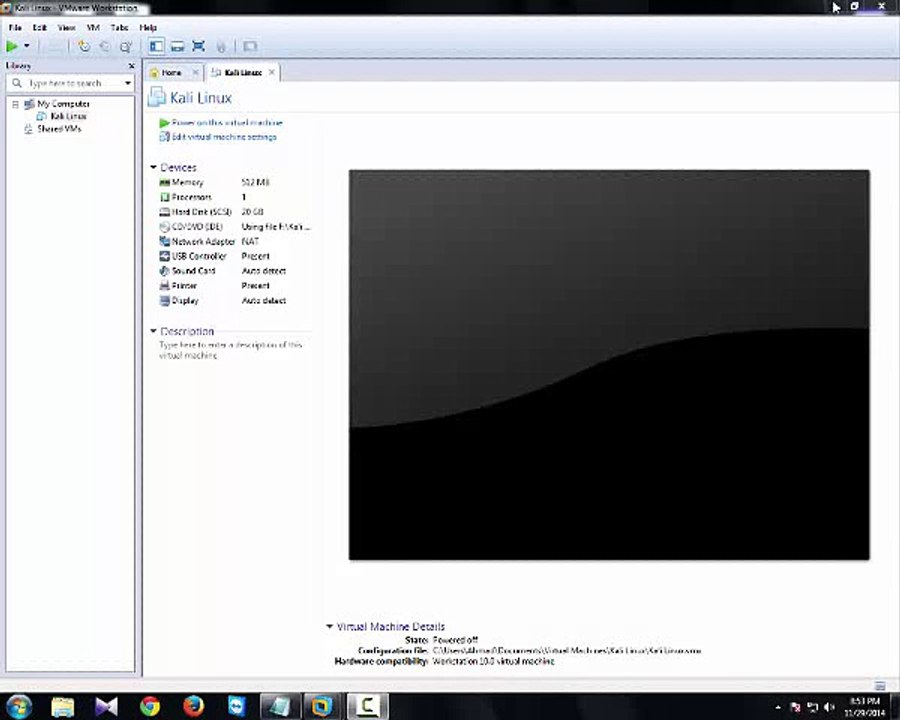Click the taskbar clock showing 8:53 PM
The height and width of the screenshot is (720, 900).
pyautogui.click(x=865, y=707)
